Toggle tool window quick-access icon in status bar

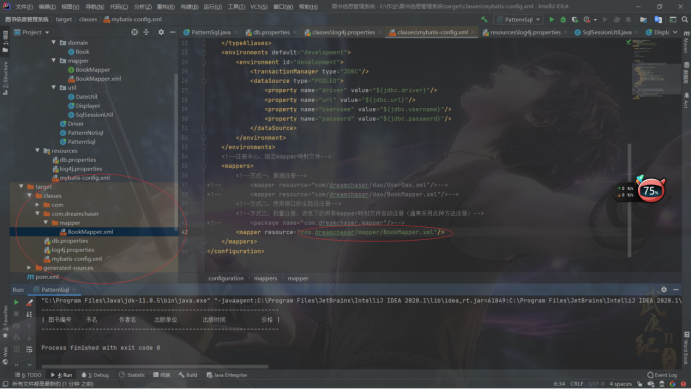tap(5, 384)
